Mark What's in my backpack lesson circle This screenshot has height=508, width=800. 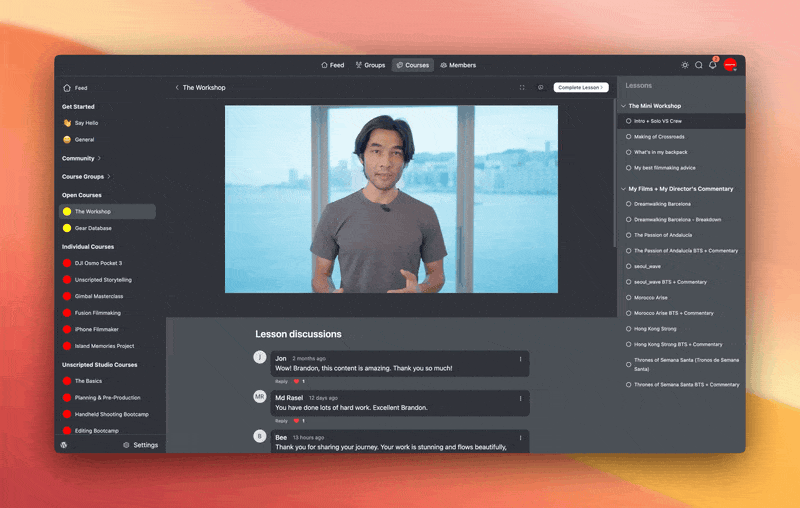629,153
